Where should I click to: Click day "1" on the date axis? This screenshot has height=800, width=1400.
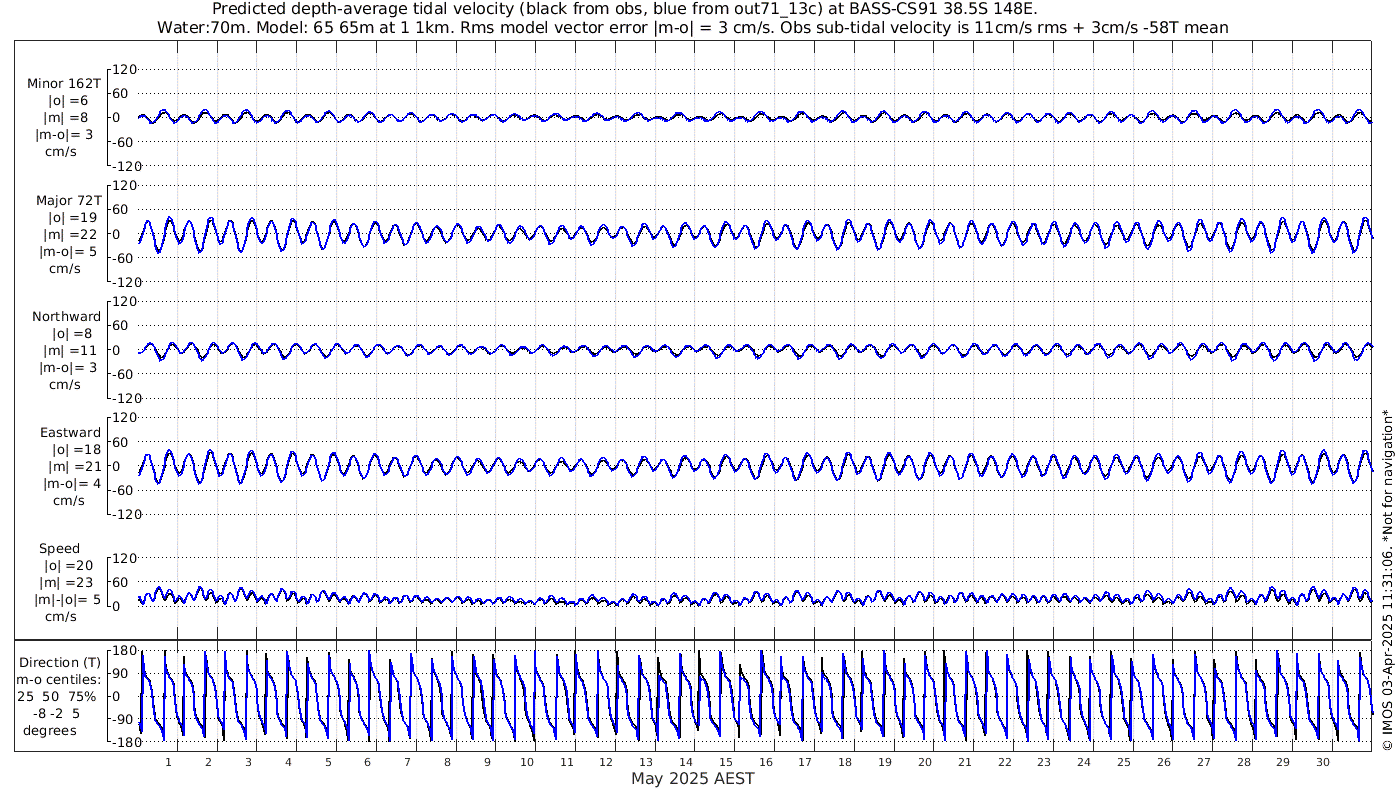point(168,762)
